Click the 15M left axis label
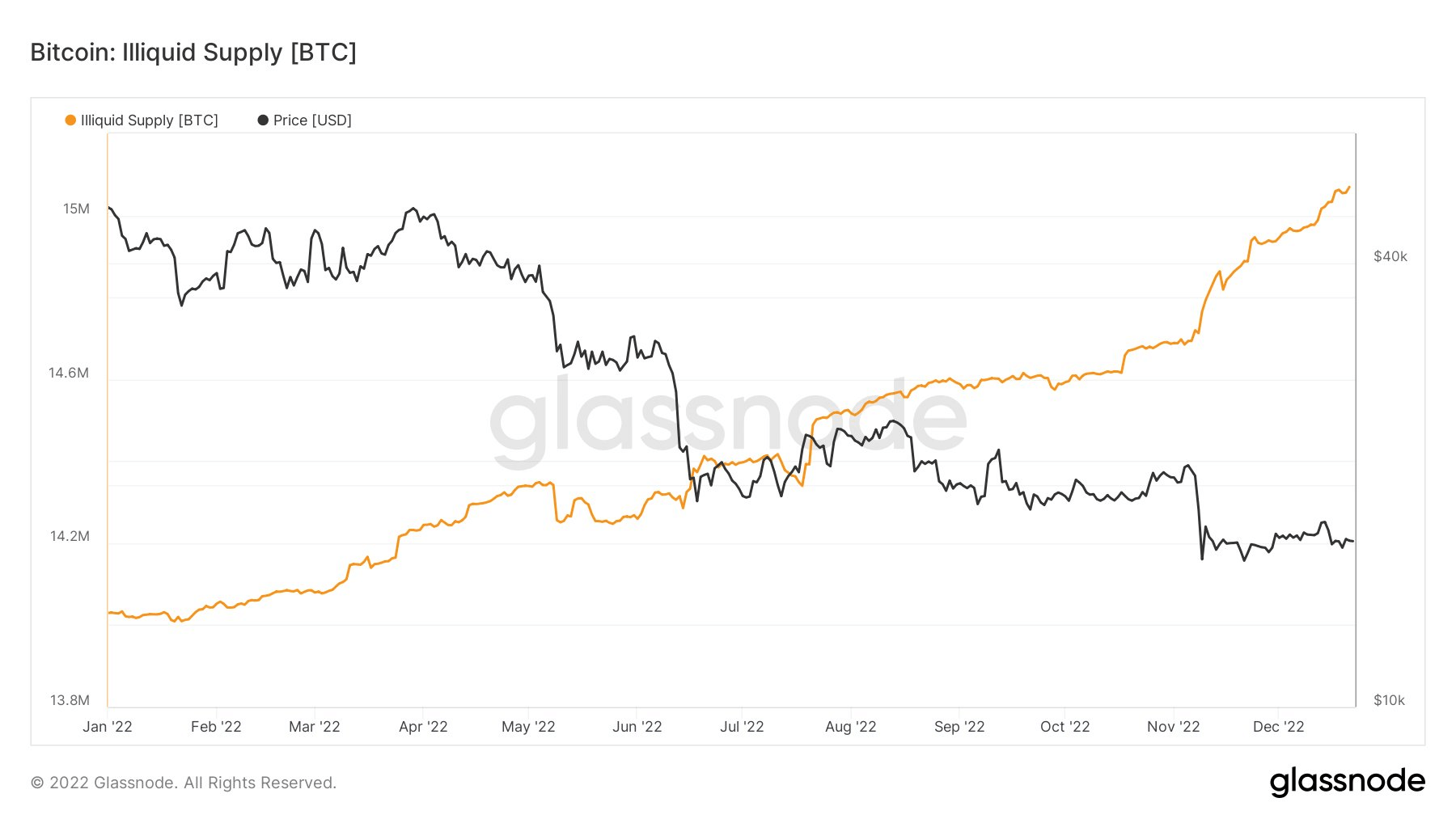This screenshot has height=819, width=1456. tap(77, 209)
